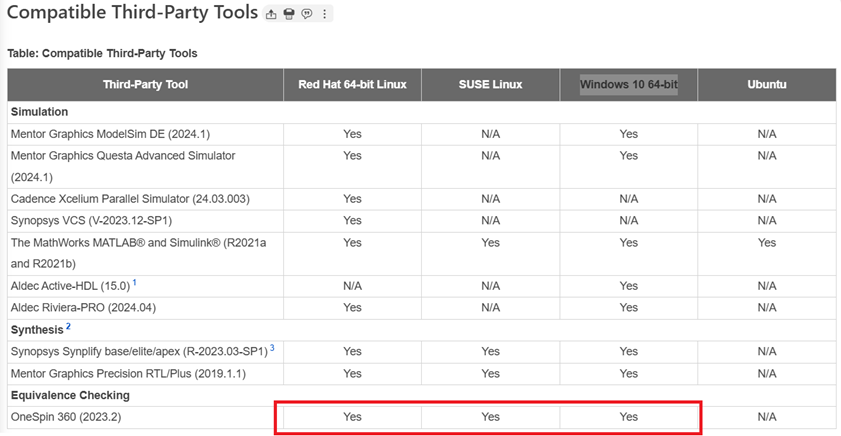Open footnote 1 next to Aldec Active-HDL
Viewport: 841px width, 436px height.
click(134, 282)
